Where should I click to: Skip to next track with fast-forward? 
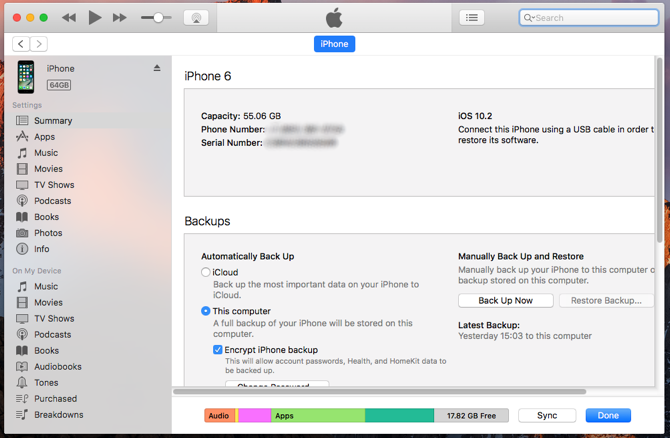(119, 18)
